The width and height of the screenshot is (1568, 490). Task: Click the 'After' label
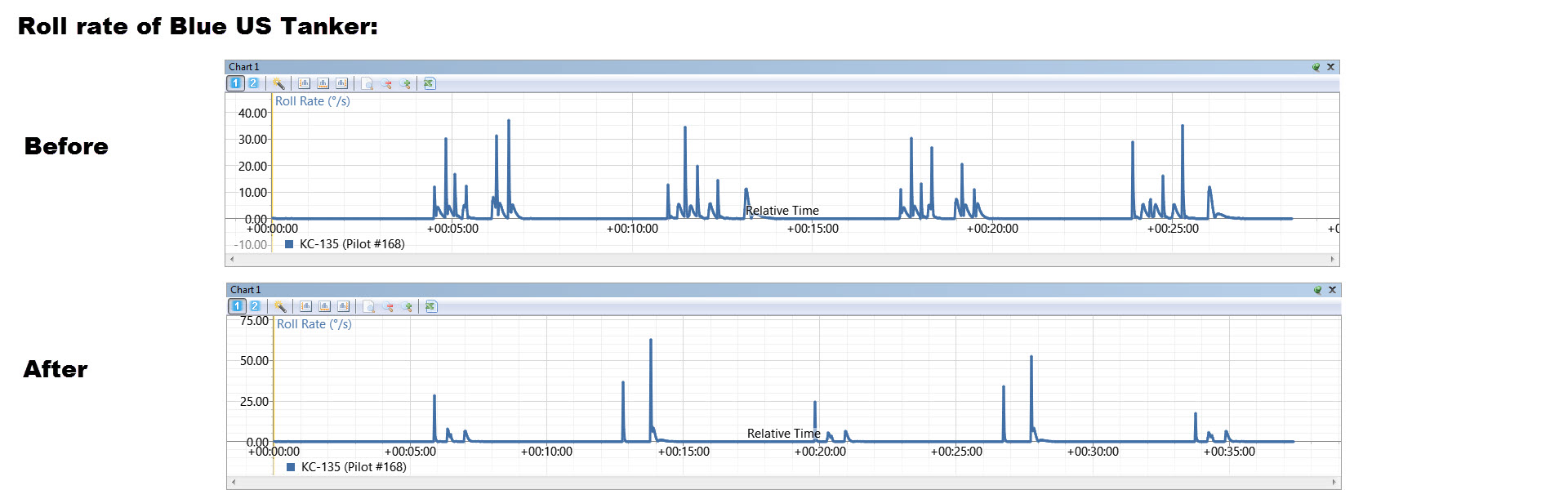coord(56,369)
